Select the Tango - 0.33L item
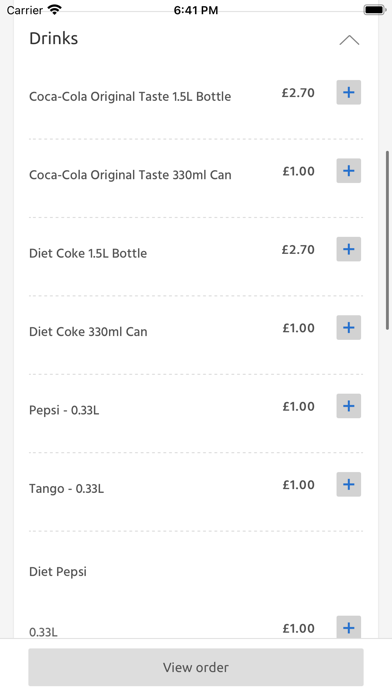392x696 pixels. (66, 489)
